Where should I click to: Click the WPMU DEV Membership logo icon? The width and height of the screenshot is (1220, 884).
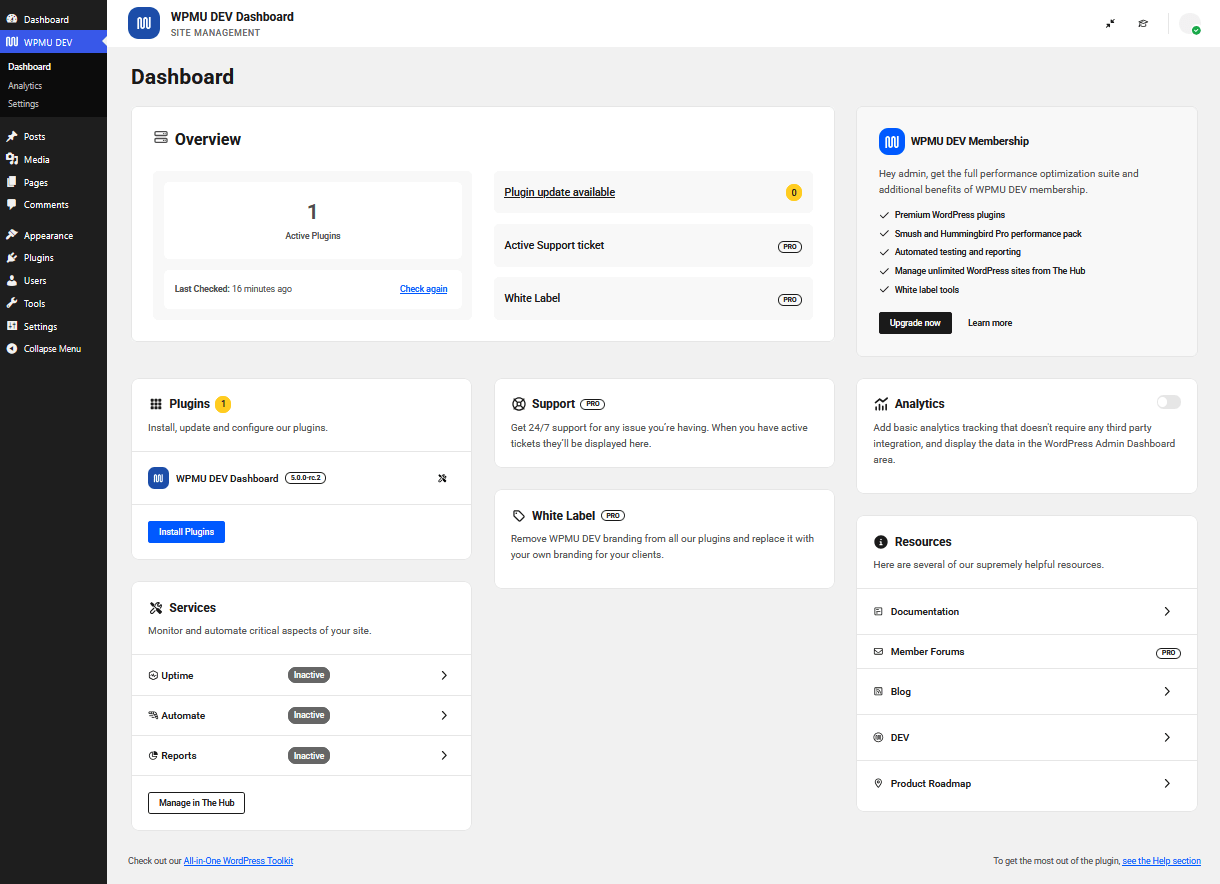point(892,141)
